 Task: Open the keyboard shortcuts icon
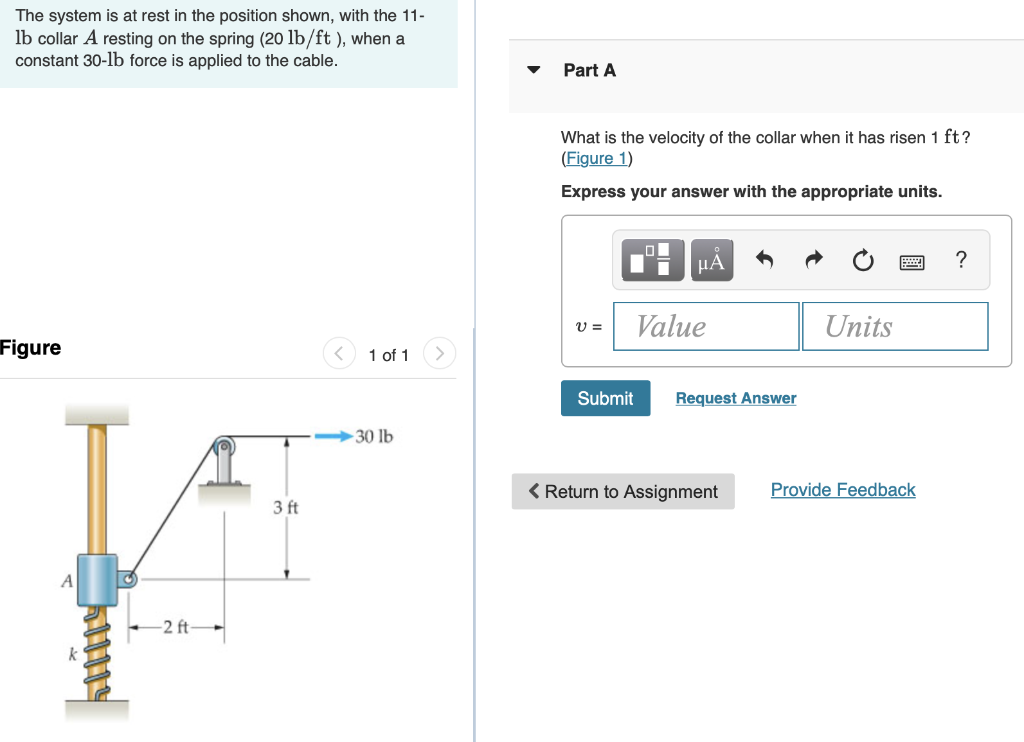[x=913, y=261]
